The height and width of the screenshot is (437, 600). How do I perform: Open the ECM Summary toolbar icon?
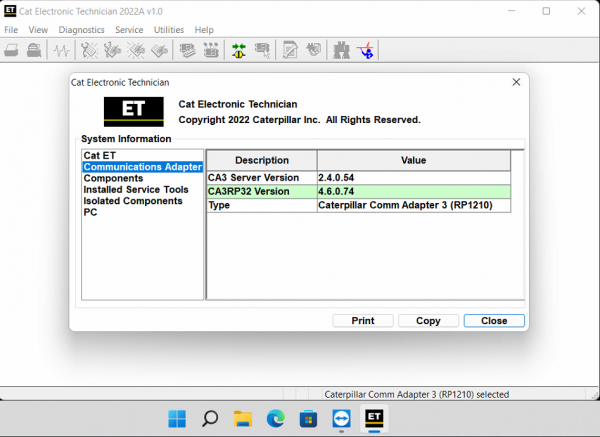[188, 50]
